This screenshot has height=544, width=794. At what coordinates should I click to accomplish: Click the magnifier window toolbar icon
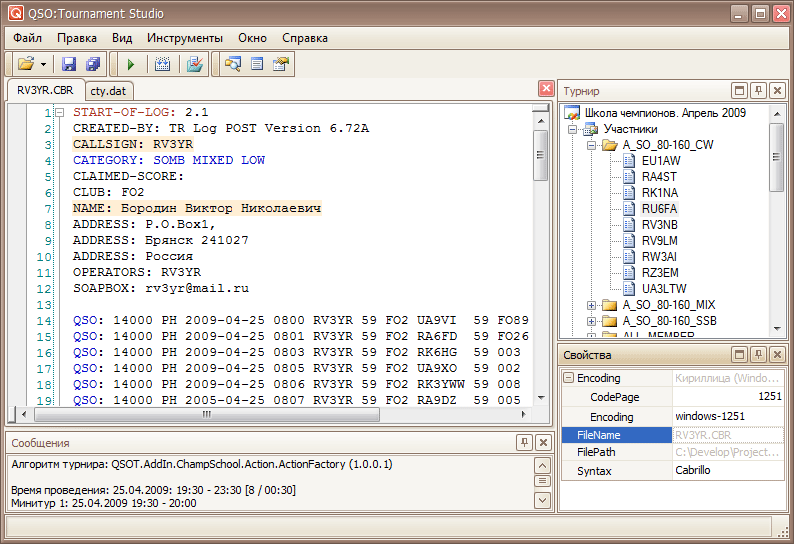pyautogui.click(x=233, y=64)
